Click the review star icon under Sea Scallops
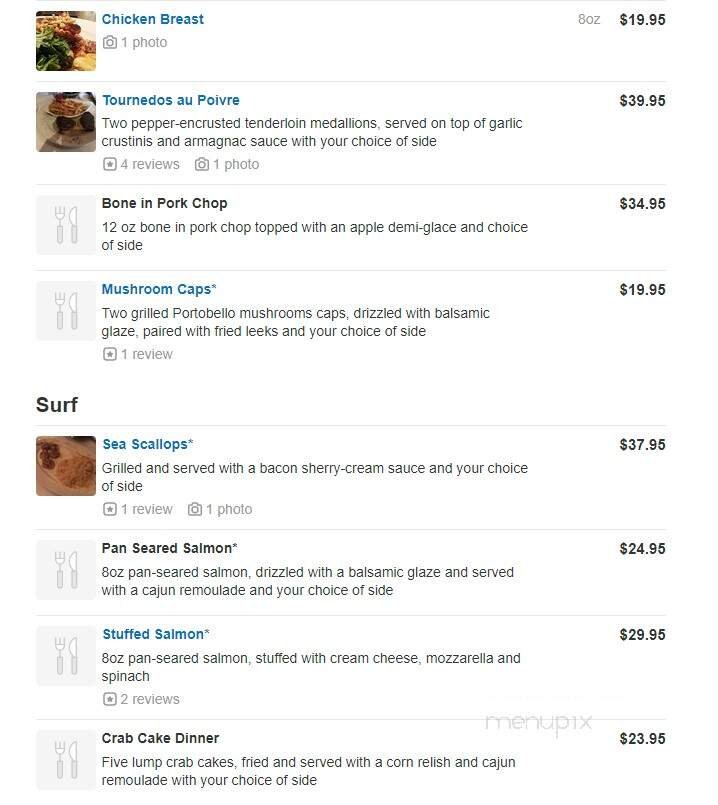The width and height of the screenshot is (718, 805). [110, 510]
